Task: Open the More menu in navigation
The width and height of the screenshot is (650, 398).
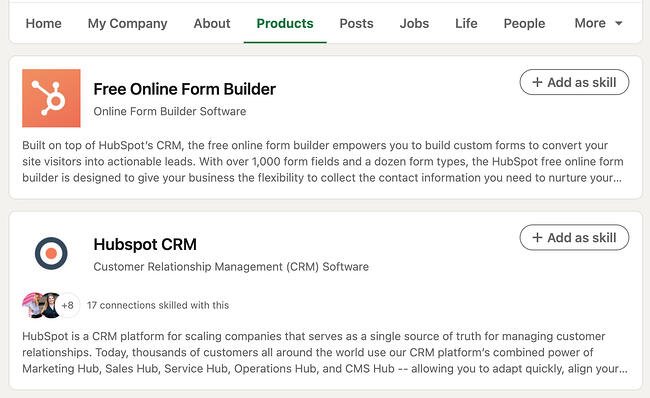Action: pos(599,23)
